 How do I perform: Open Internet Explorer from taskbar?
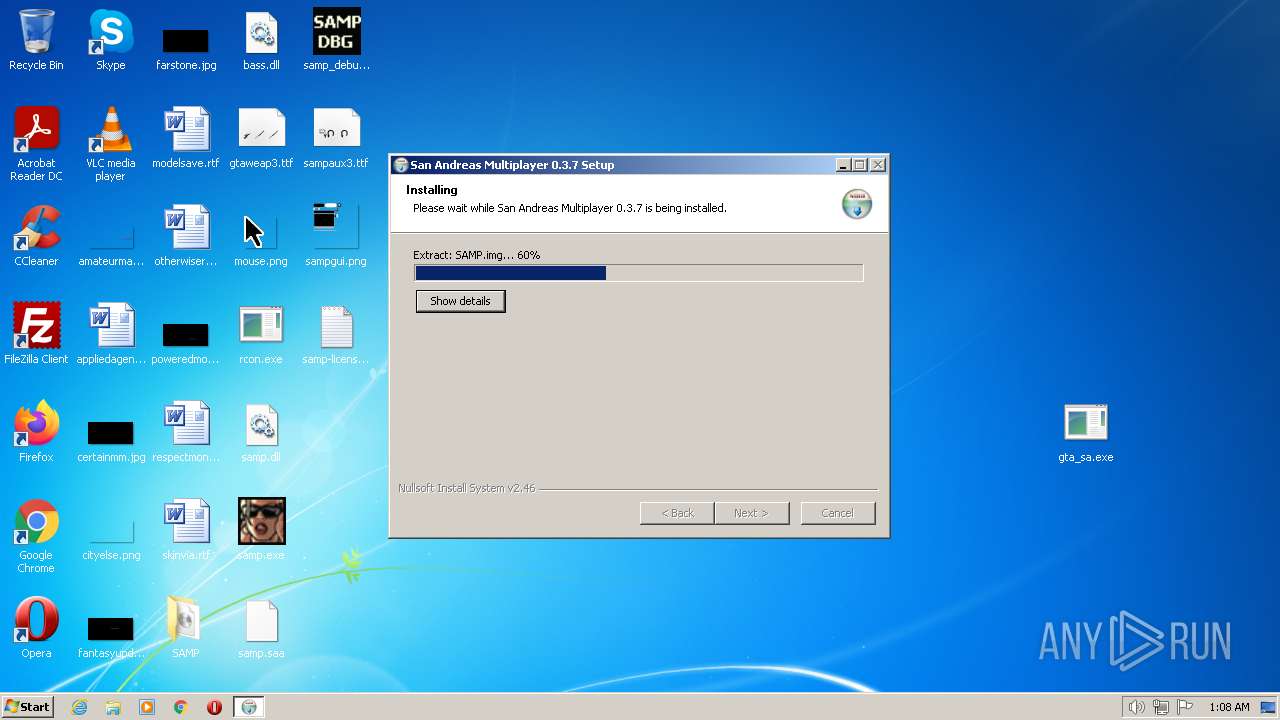(x=80, y=707)
